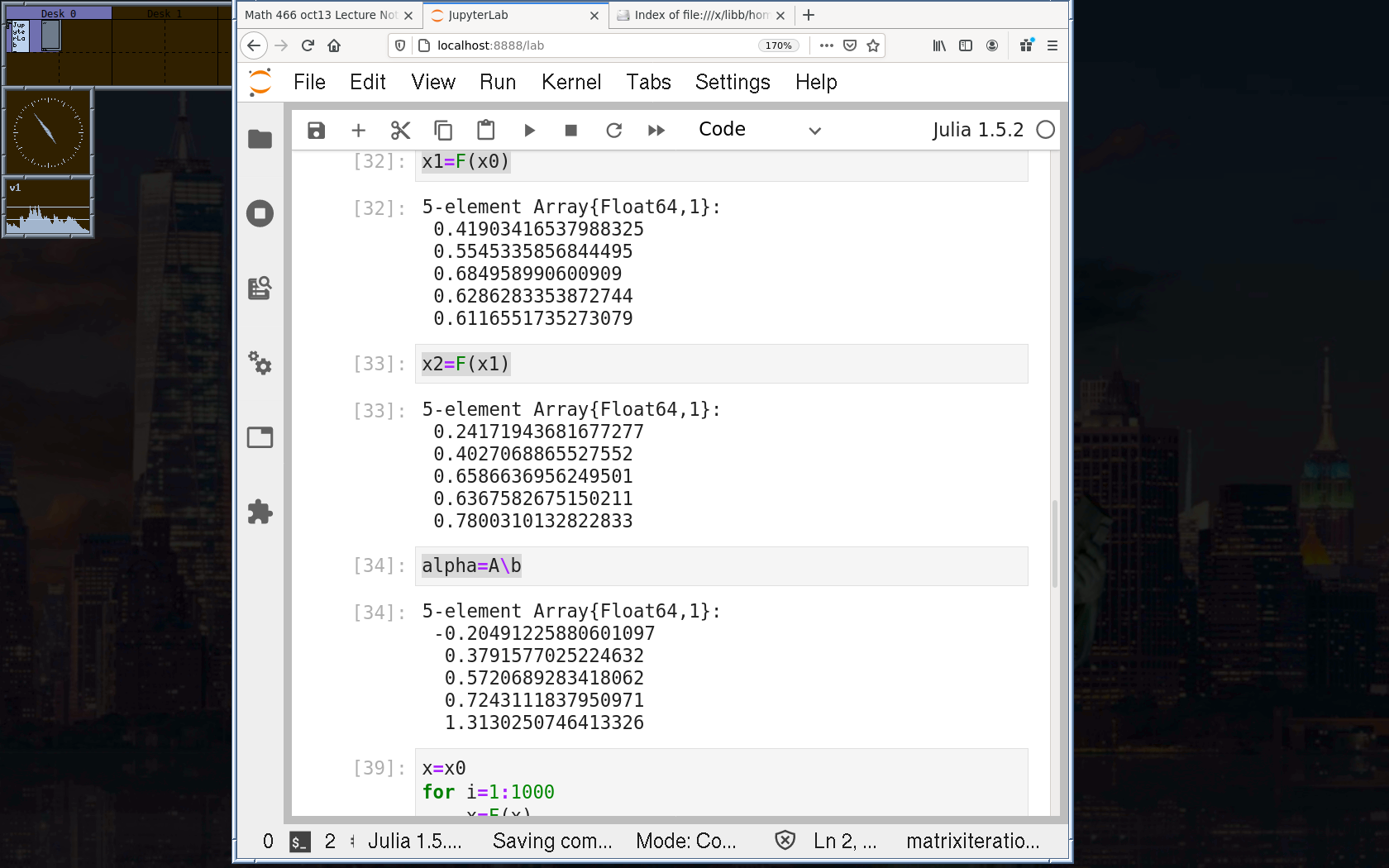Save the notebook with the floppy disk icon
Viewport: 1389px width, 868px height.
[x=316, y=131]
